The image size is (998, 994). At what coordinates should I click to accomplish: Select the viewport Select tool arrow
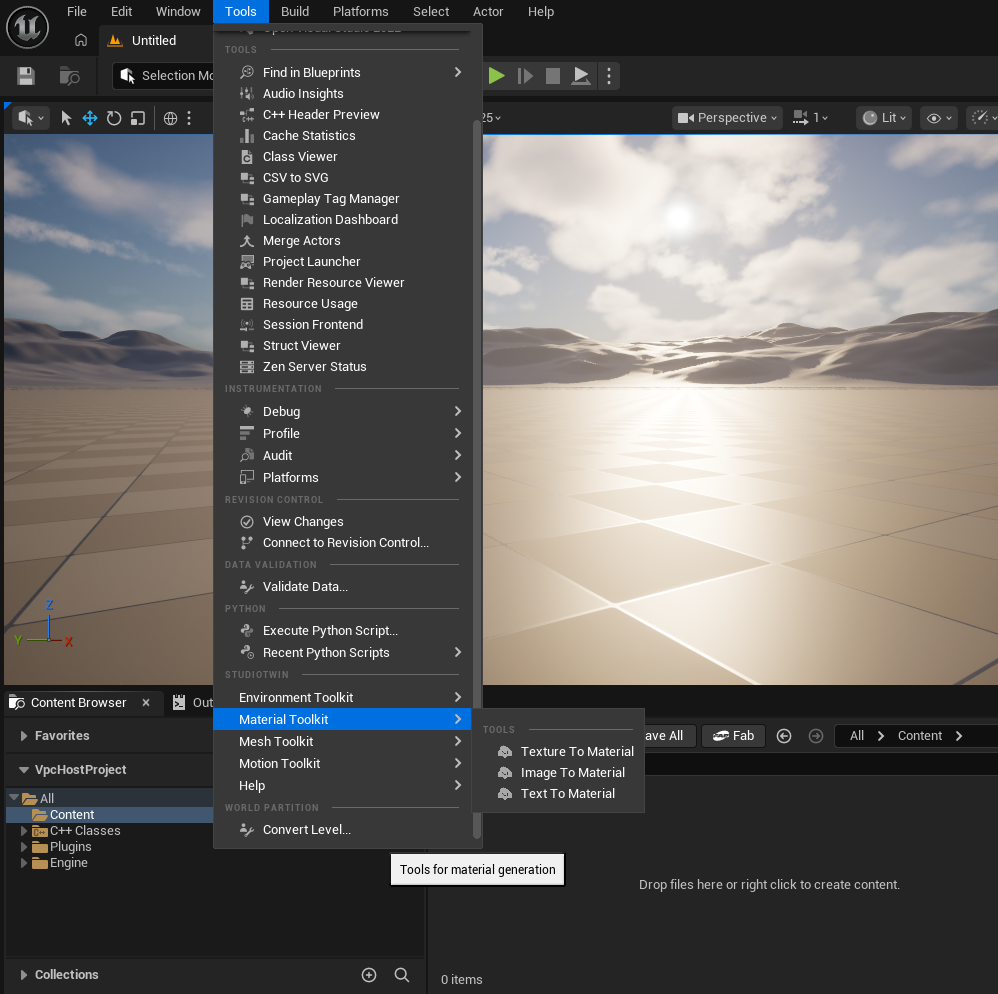tap(66, 118)
